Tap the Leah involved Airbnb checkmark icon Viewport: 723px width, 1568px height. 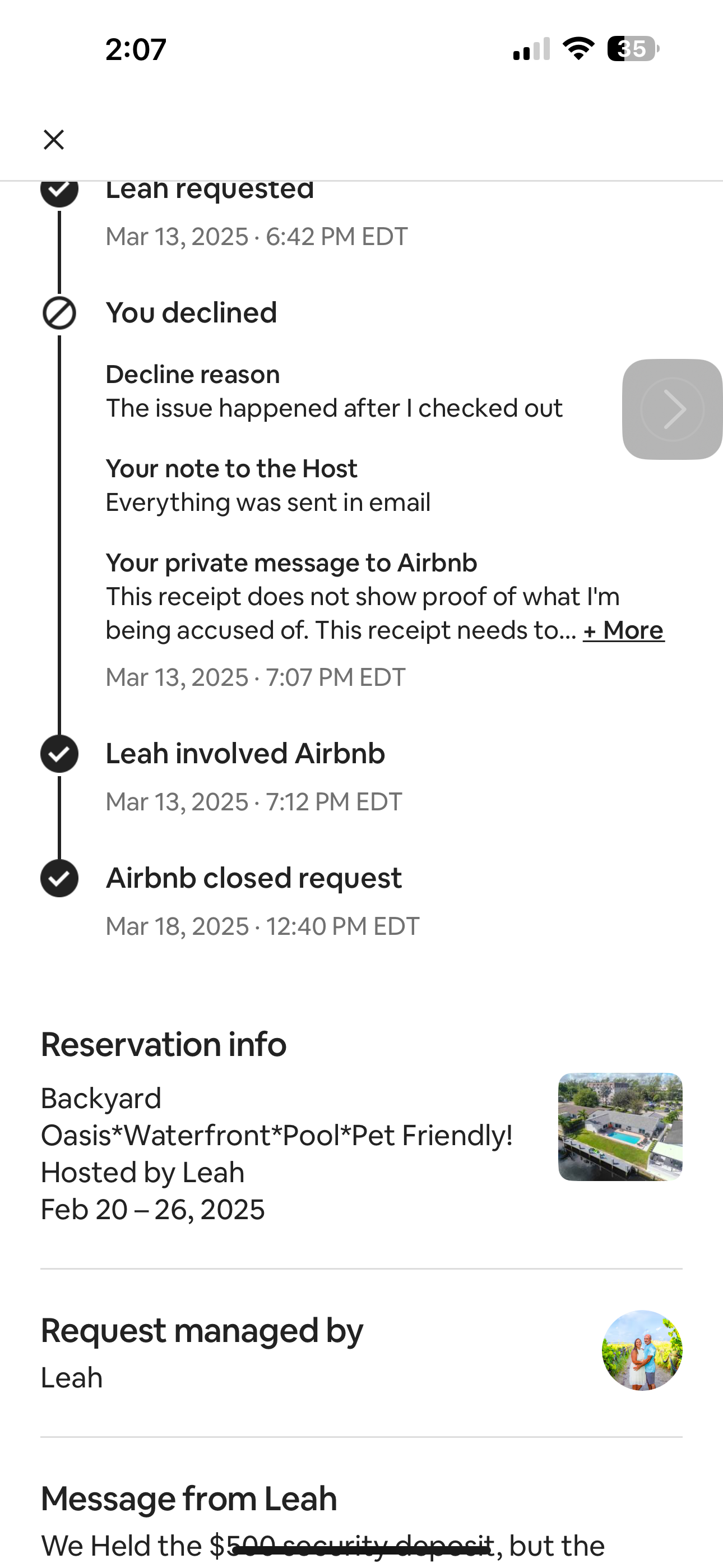click(x=59, y=754)
